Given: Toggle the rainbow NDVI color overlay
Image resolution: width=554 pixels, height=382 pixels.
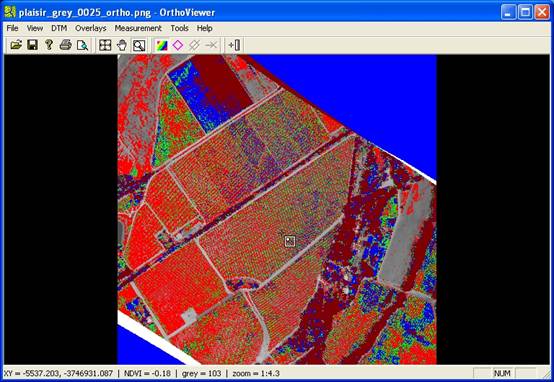Looking at the screenshot, I should tap(161, 45).
